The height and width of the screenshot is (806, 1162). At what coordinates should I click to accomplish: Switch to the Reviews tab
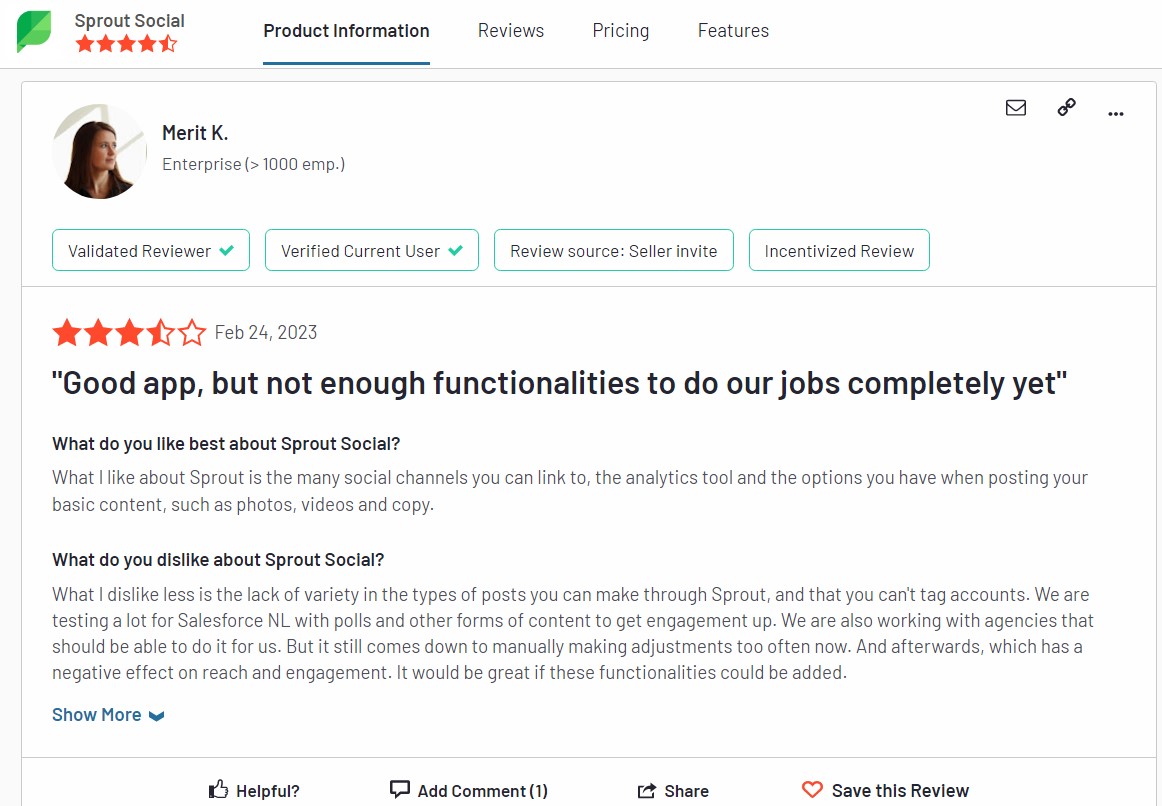coord(510,30)
